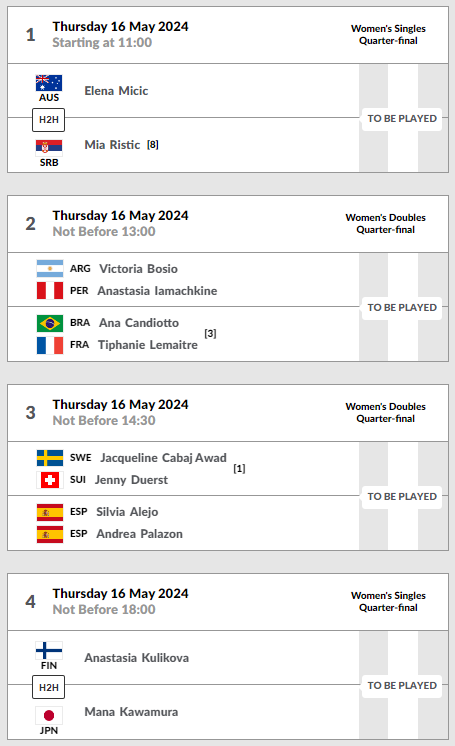This screenshot has width=455, height=746.
Task: Click the Sweden flag icon
Action: point(50,458)
